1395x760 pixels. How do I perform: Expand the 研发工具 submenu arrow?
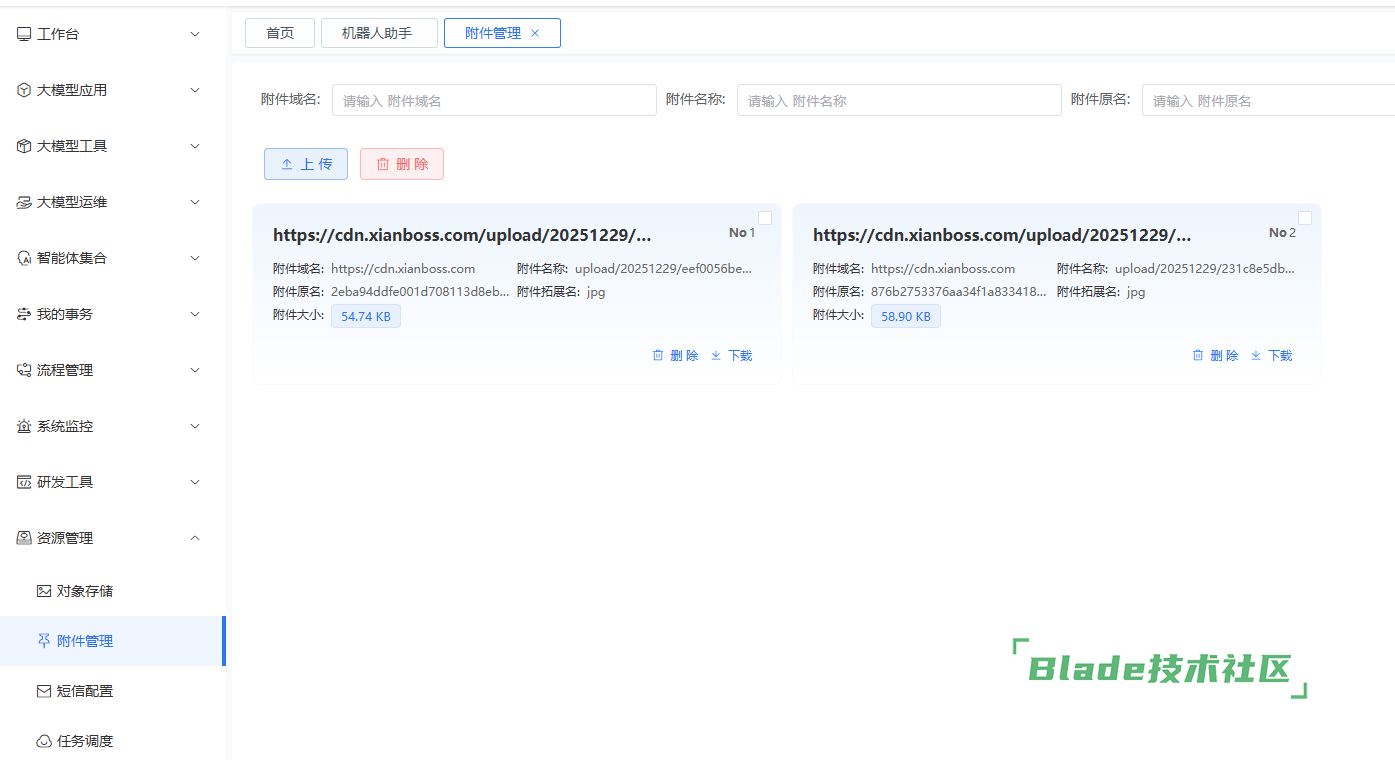click(x=195, y=482)
